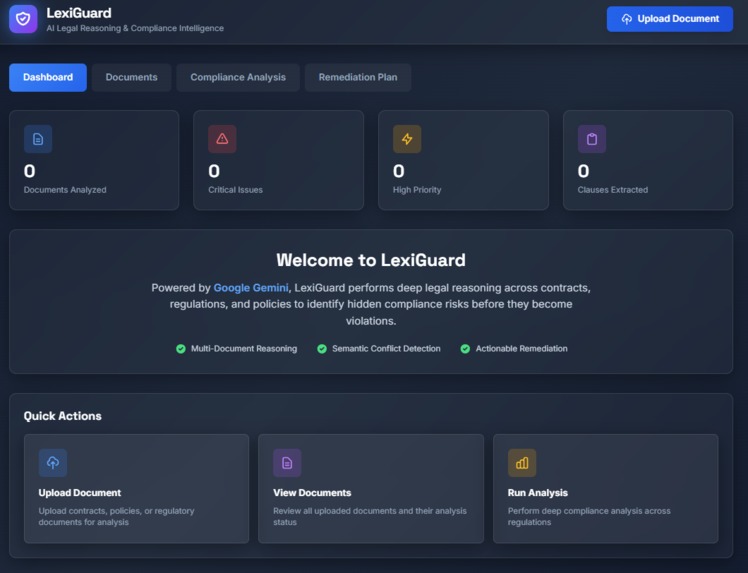Click the cloud upload icon in header button
The image size is (748, 573).
click(x=626, y=19)
